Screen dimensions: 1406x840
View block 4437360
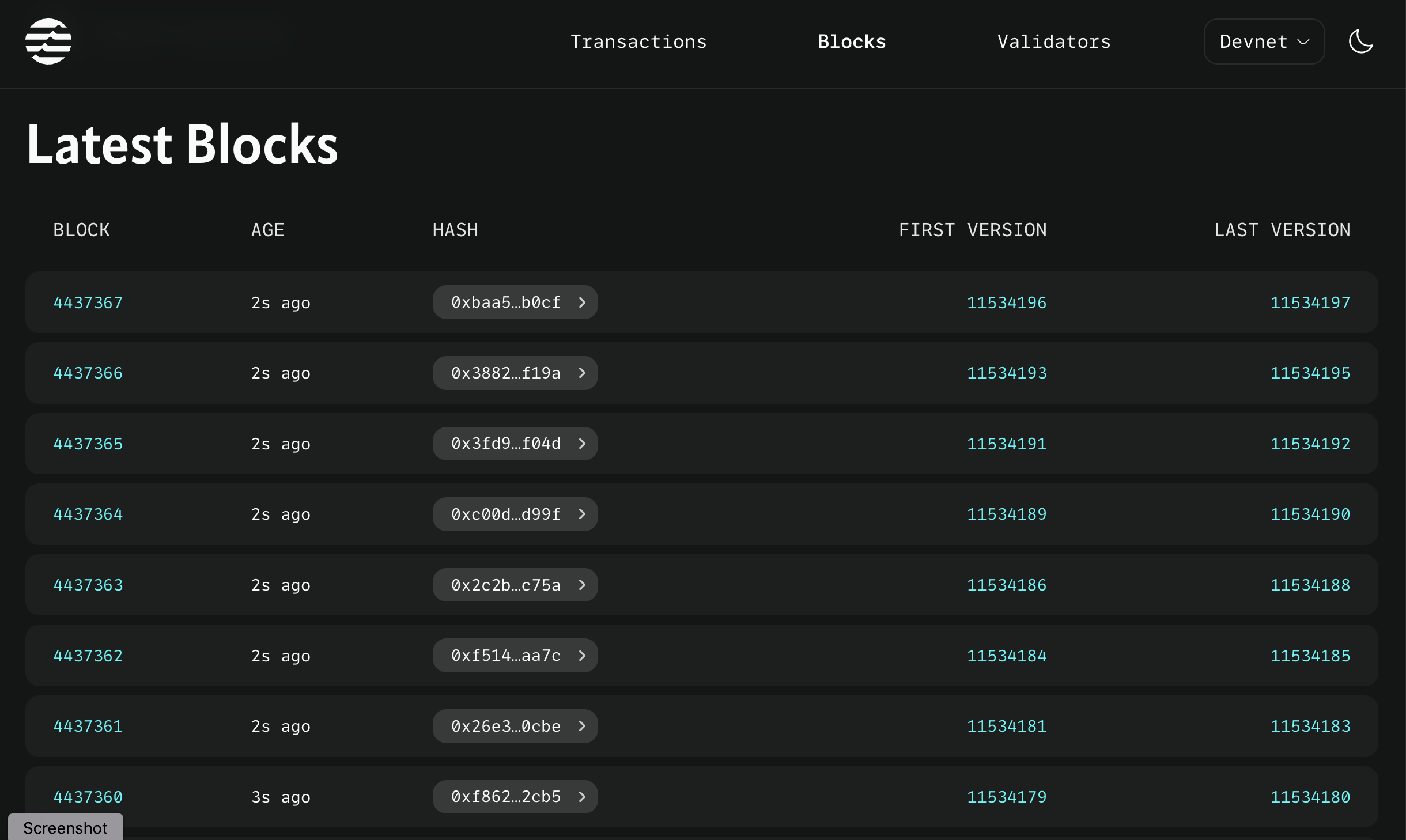88,797
